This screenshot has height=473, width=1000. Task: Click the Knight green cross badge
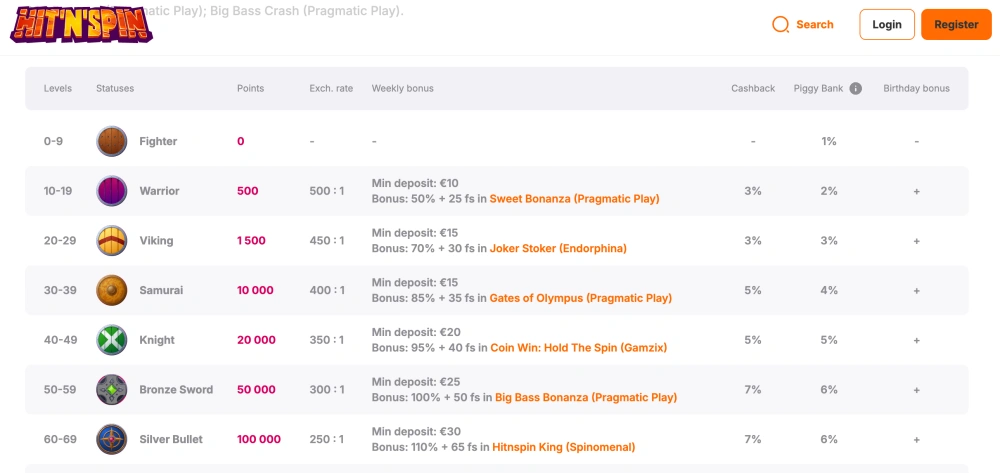click(x=112, y=340)
